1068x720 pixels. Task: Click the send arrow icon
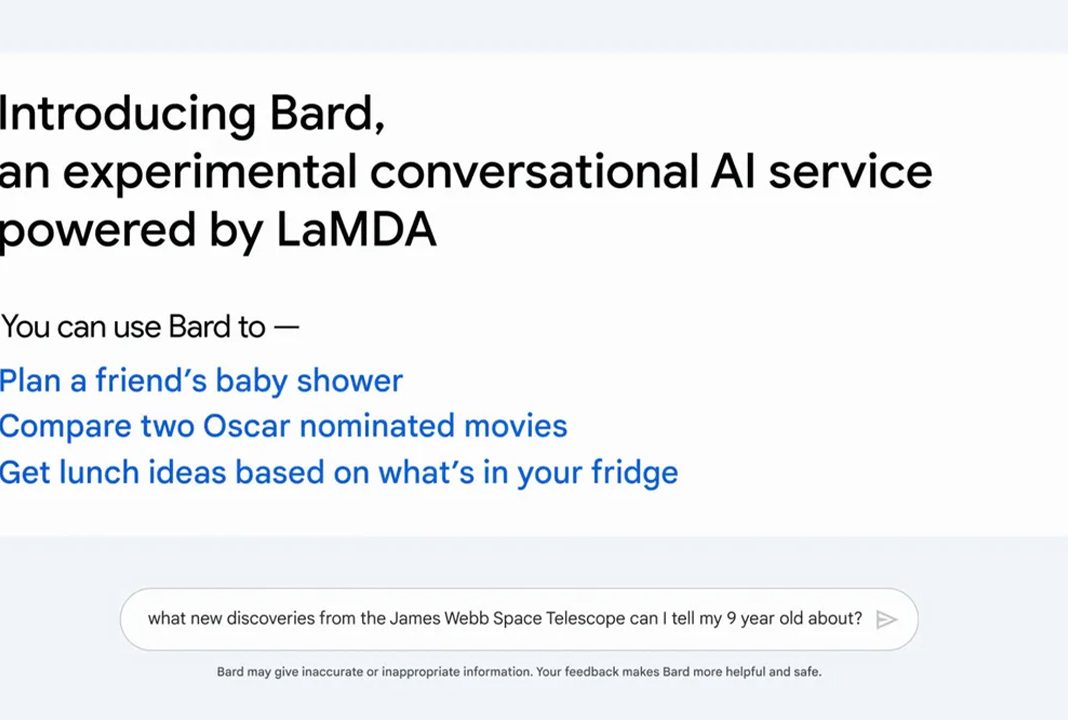pos(886,619)
